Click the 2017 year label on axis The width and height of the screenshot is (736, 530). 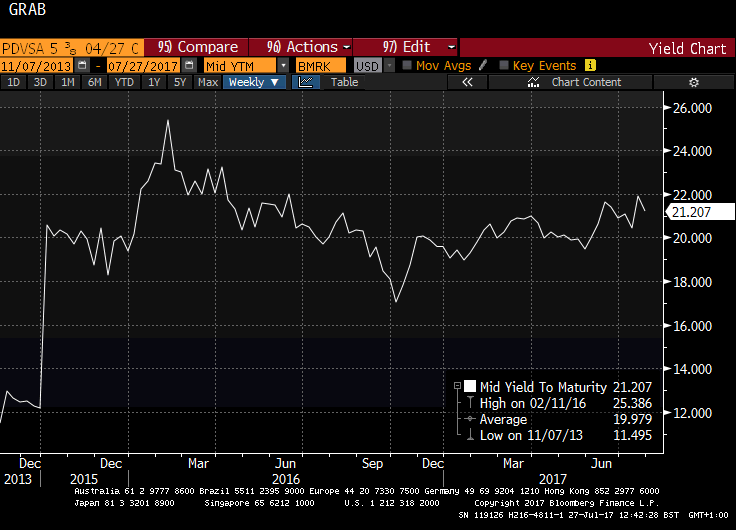(553, 479)
